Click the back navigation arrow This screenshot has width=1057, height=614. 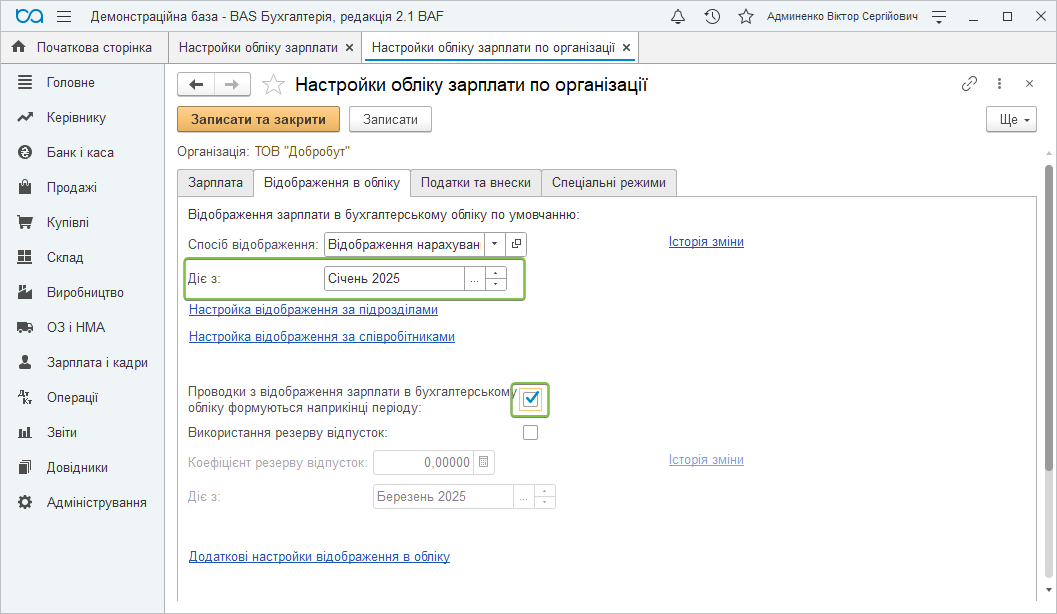click(196, 85)
